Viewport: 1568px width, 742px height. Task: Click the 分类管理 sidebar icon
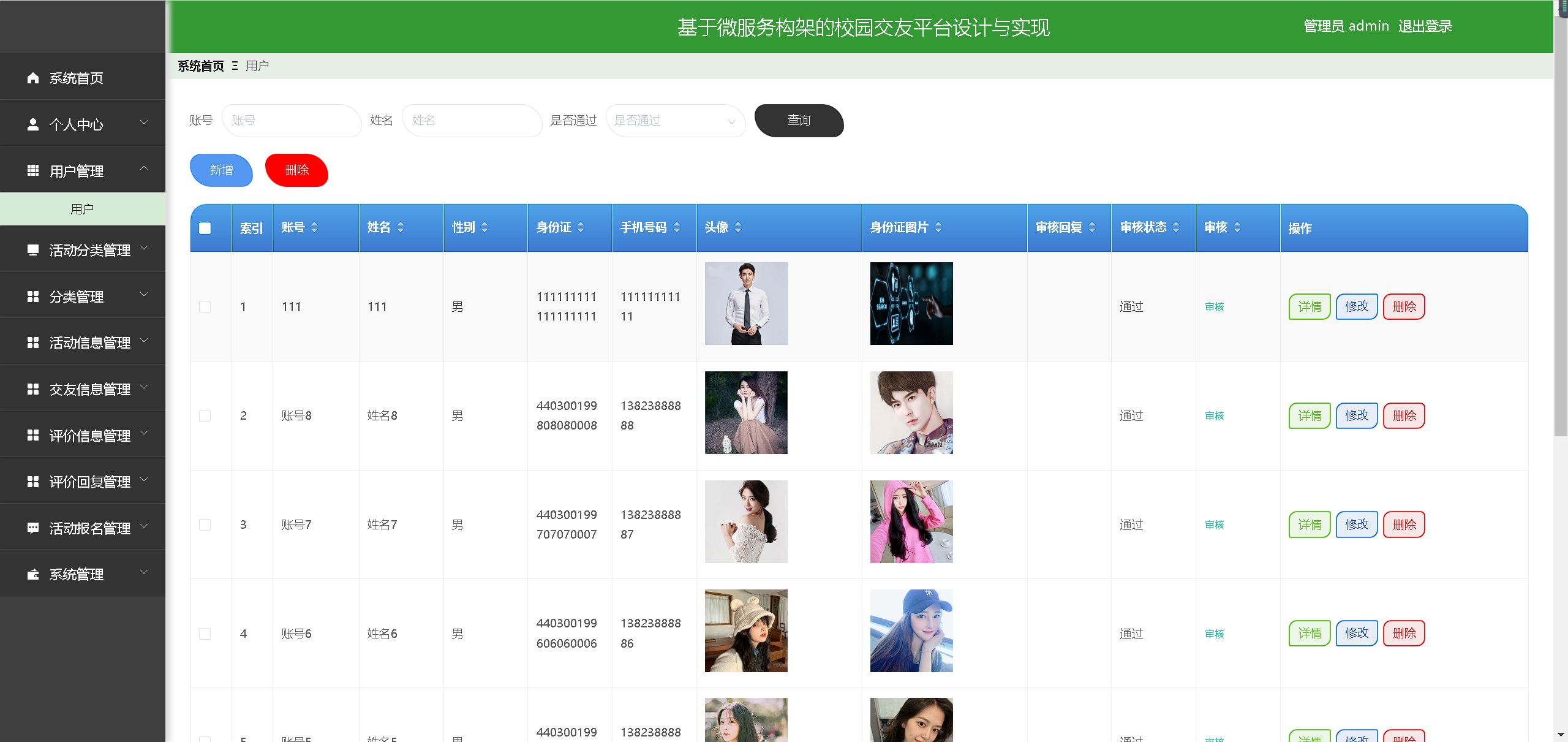32,296
